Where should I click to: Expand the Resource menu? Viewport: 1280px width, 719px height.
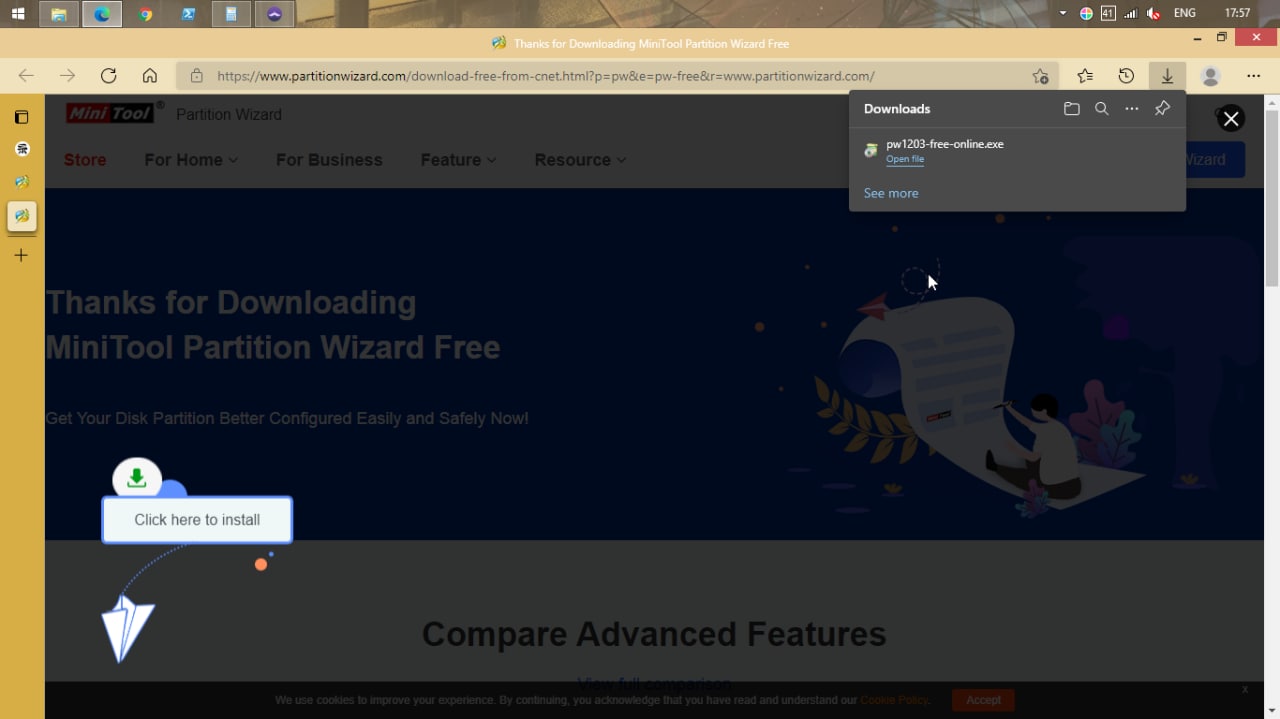580,160
